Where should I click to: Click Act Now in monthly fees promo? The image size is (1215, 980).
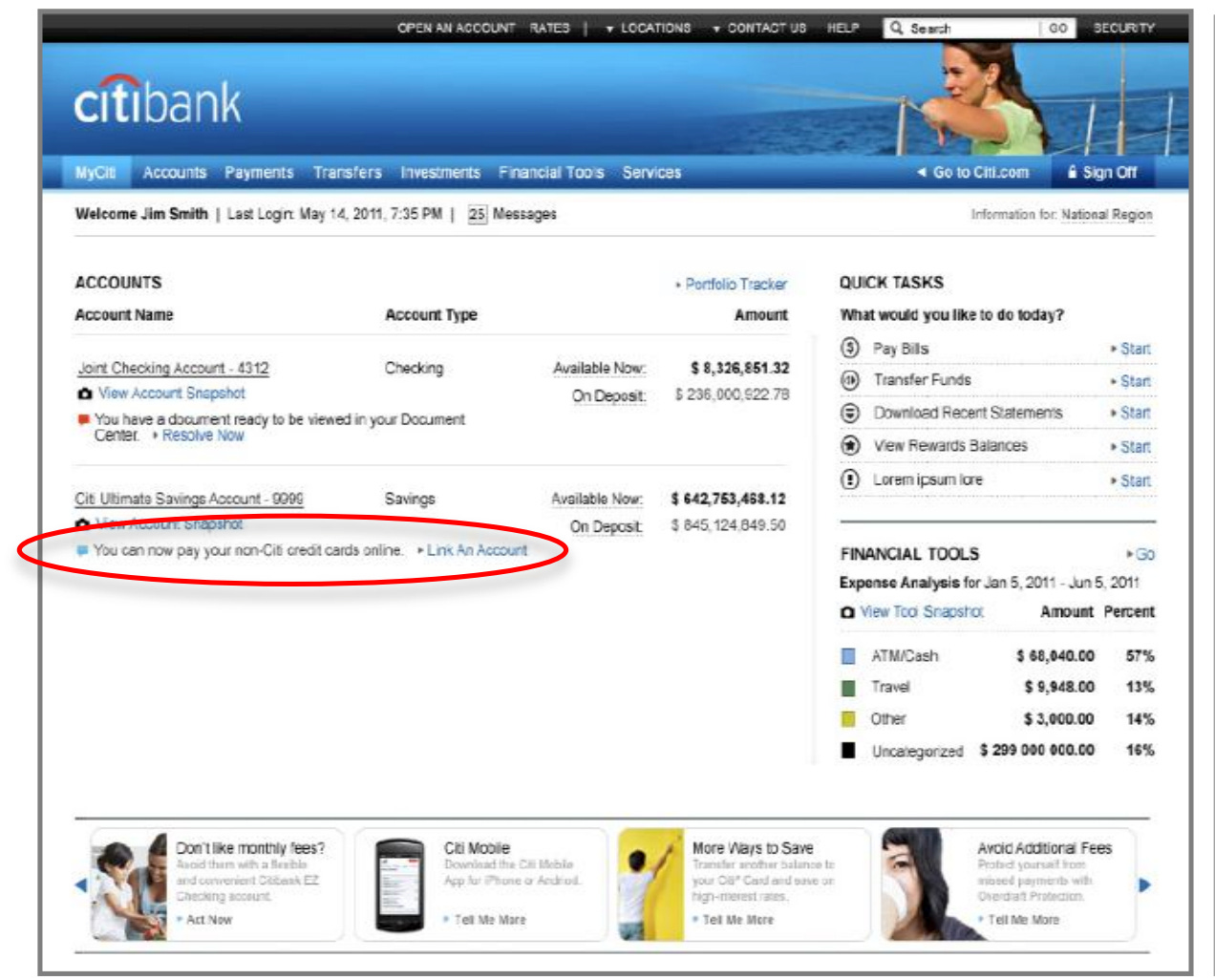pos(205,919)
